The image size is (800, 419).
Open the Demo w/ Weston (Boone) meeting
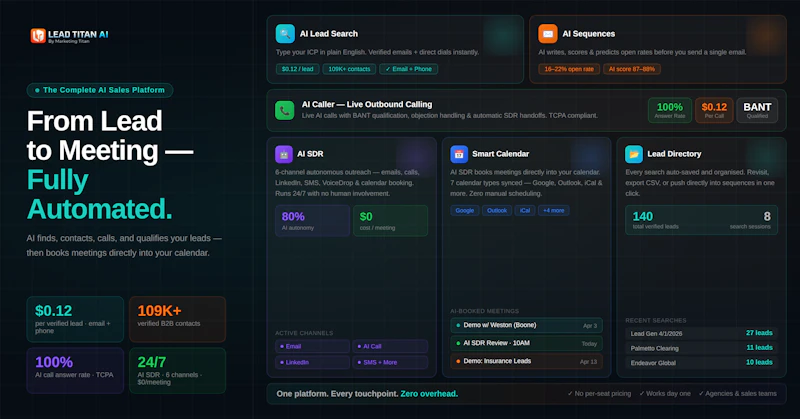(x=527, y=325)
